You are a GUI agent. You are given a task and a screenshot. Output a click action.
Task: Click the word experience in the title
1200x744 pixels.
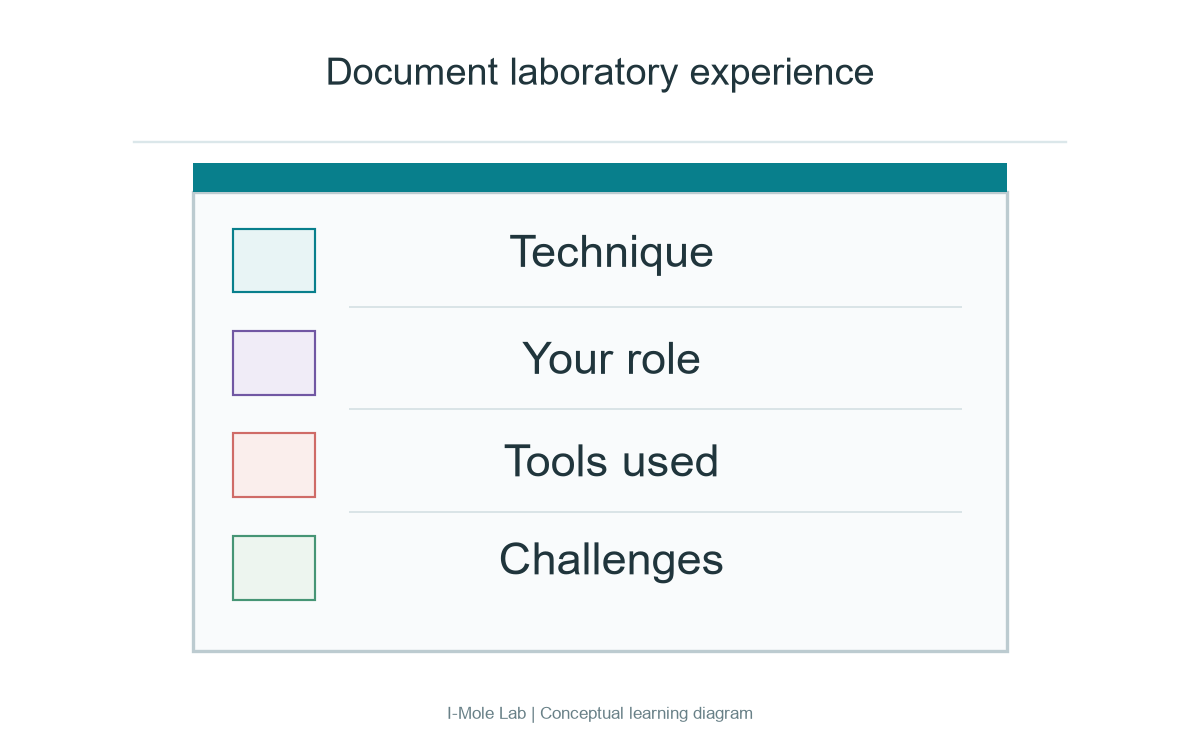[782, 74]
